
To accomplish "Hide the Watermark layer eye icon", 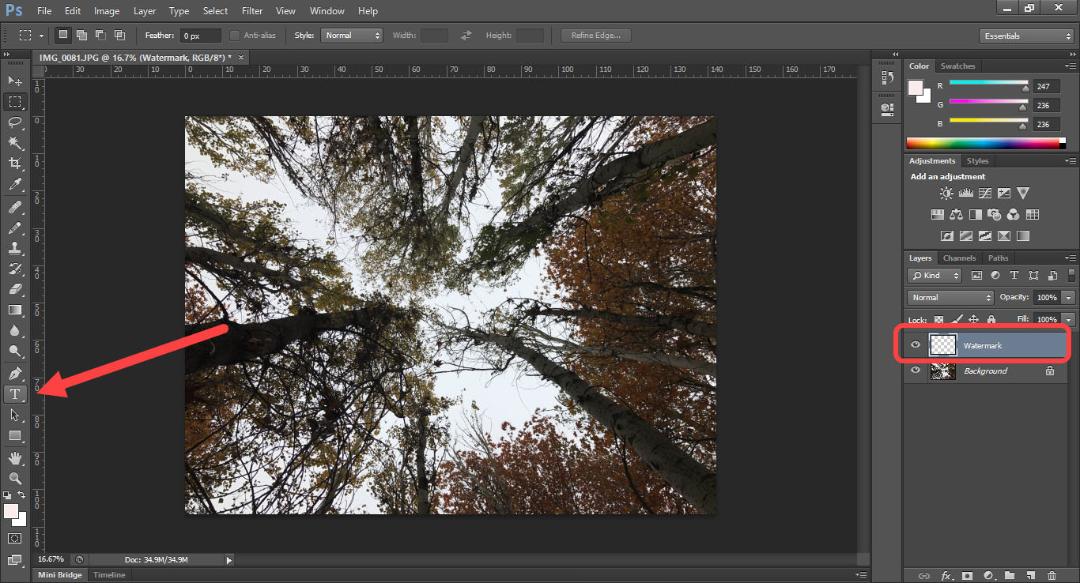I will click(x=915, y=345).
